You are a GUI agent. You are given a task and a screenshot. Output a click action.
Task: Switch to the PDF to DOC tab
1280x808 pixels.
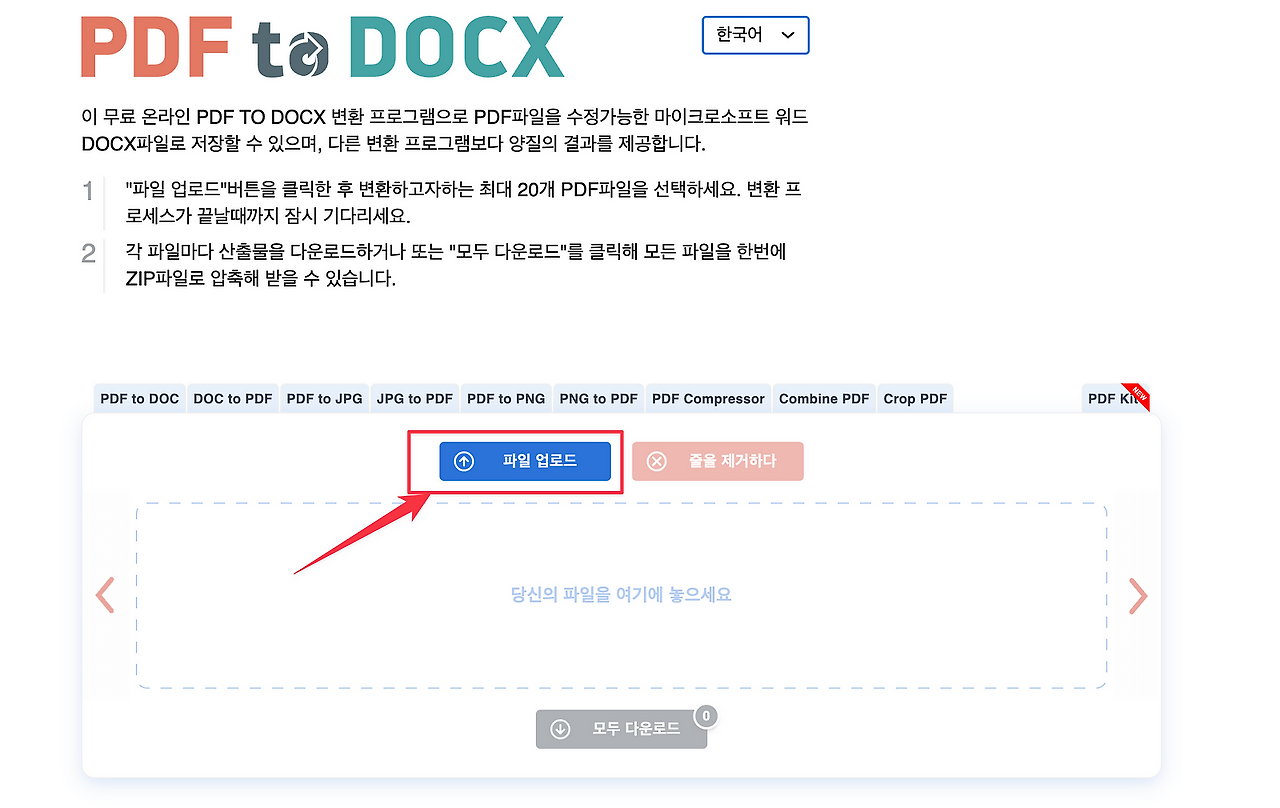coord(140,398)
